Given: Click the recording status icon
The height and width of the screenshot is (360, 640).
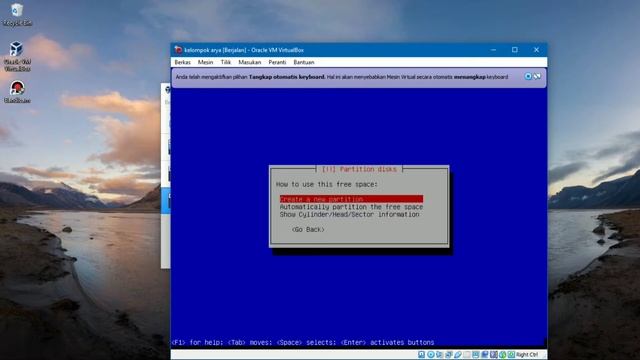Looking at the screenshot, I should [x=484, y=355].
